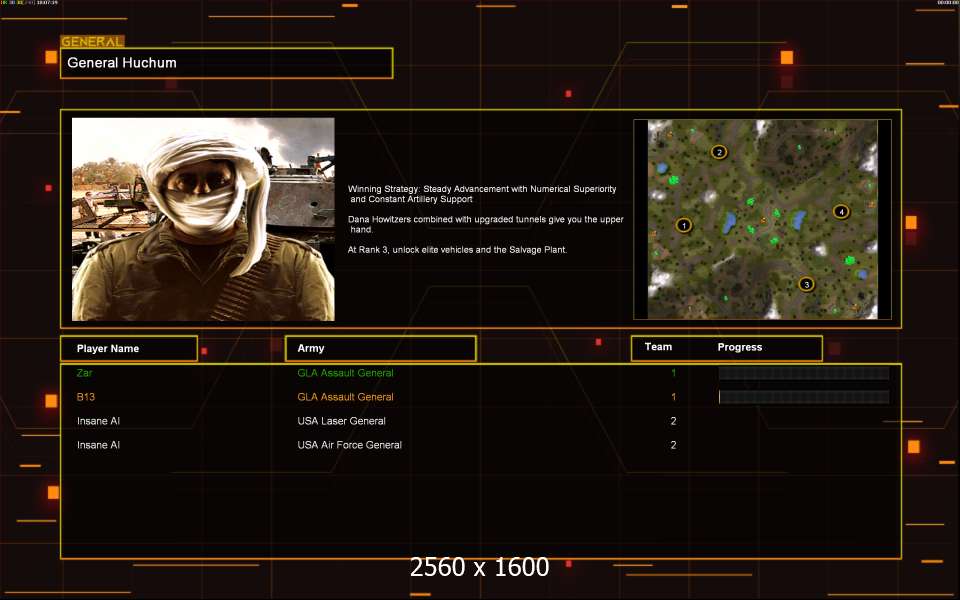Click the Progress column header

[740, 347]
